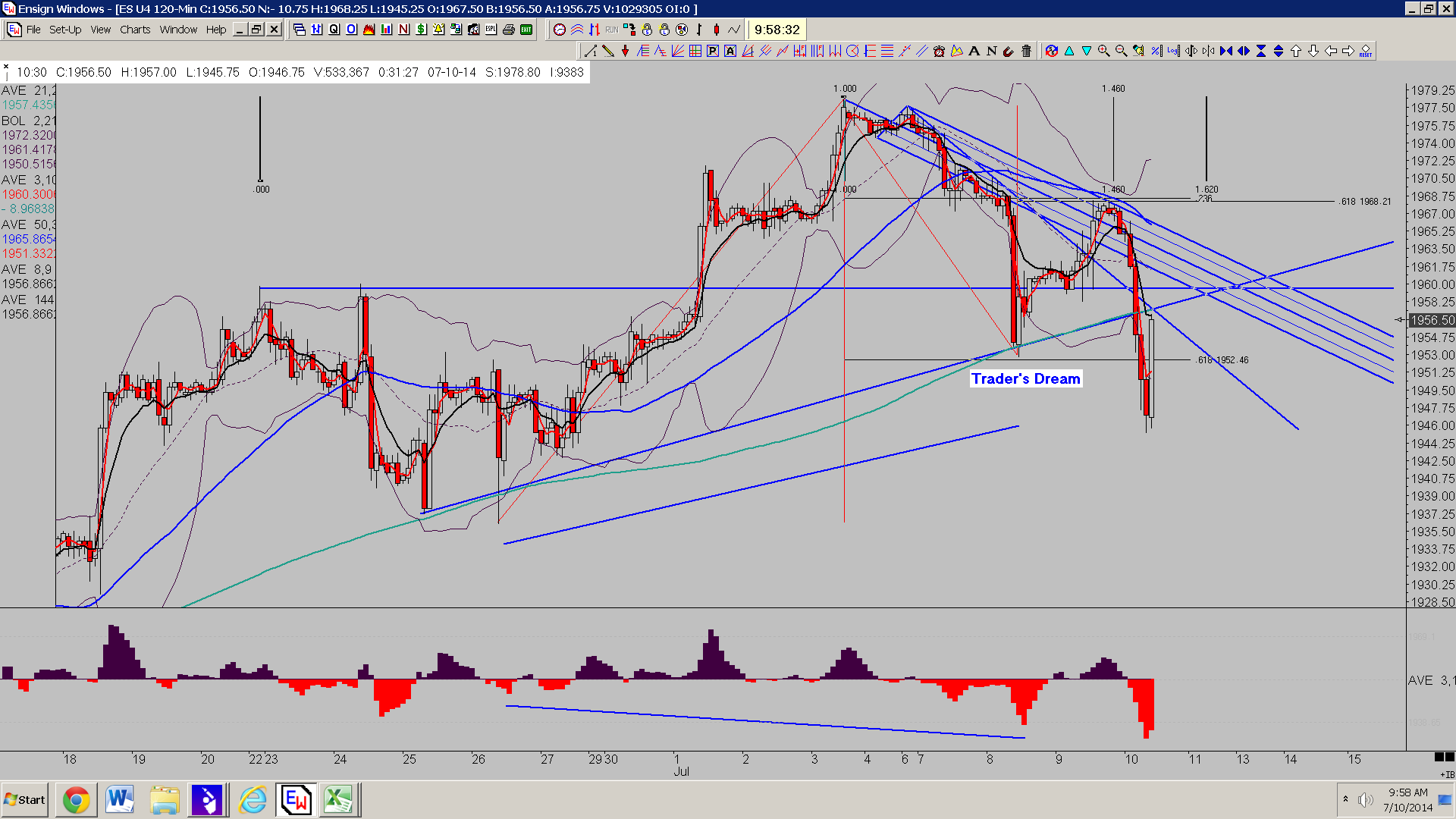Toggle the percent scale button
This screenshot has height=819, width=1456.
point(1156,51)
